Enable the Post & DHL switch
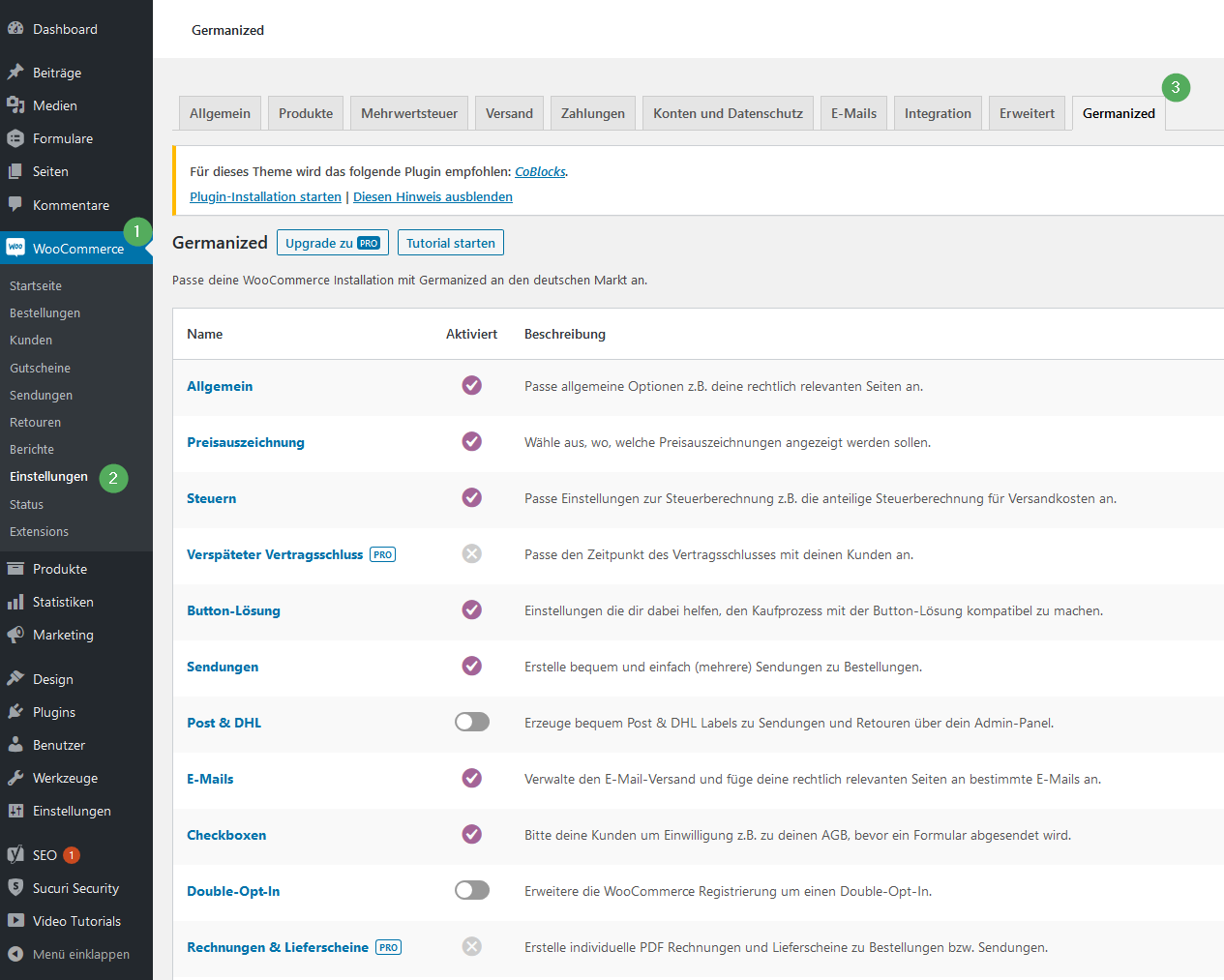The image size is (1224, 980). (x=472, y=723)
